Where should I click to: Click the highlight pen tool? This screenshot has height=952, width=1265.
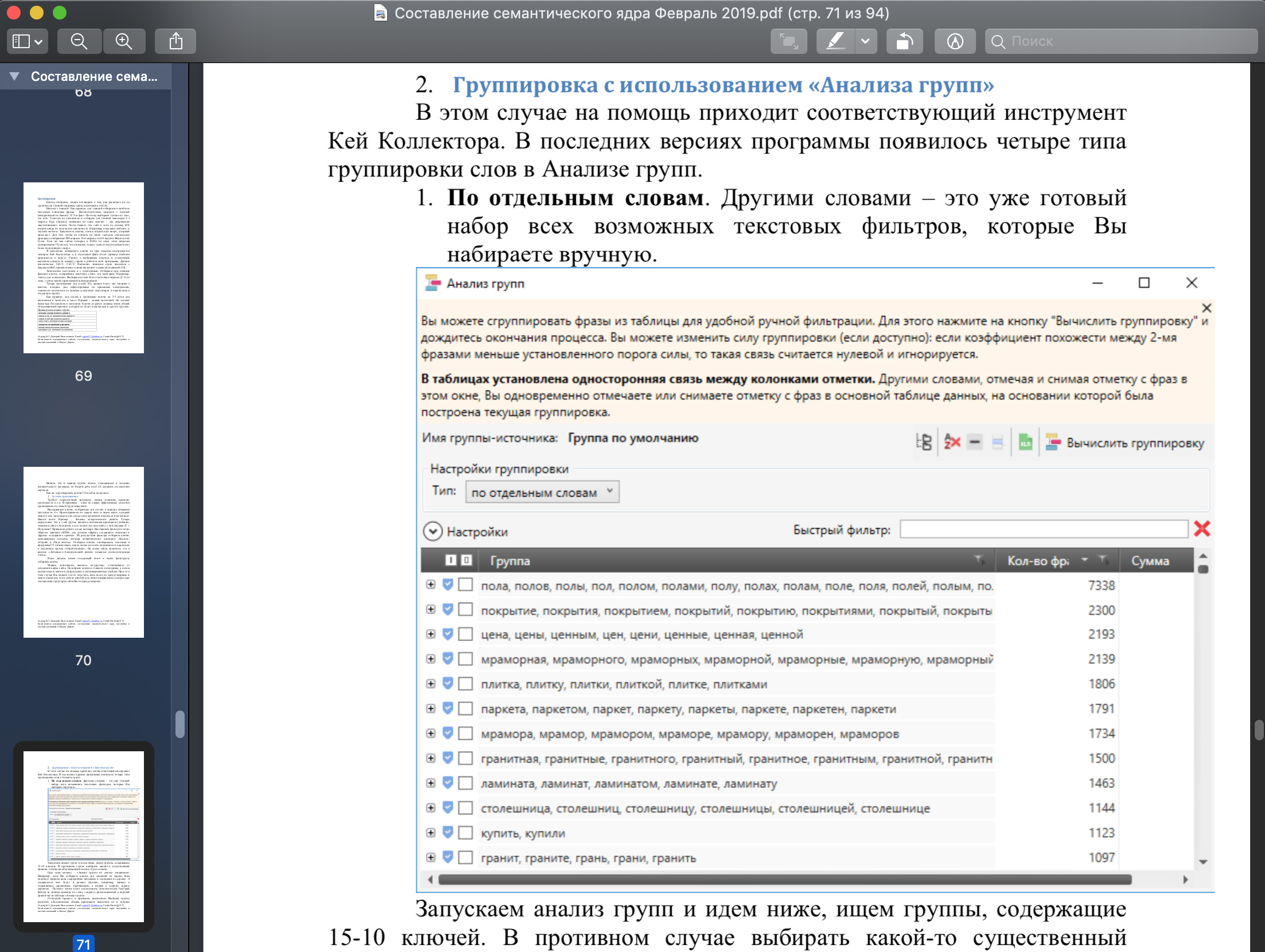[x=835, y=41]
